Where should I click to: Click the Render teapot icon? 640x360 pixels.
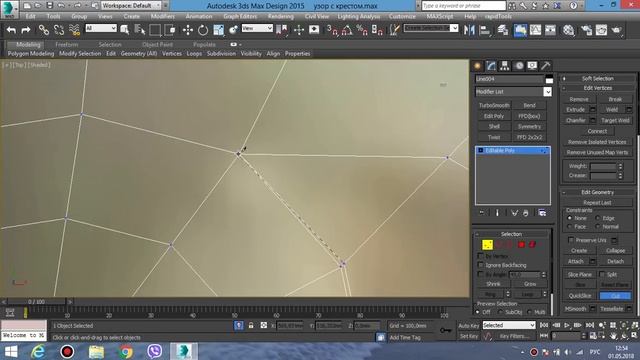616,30
